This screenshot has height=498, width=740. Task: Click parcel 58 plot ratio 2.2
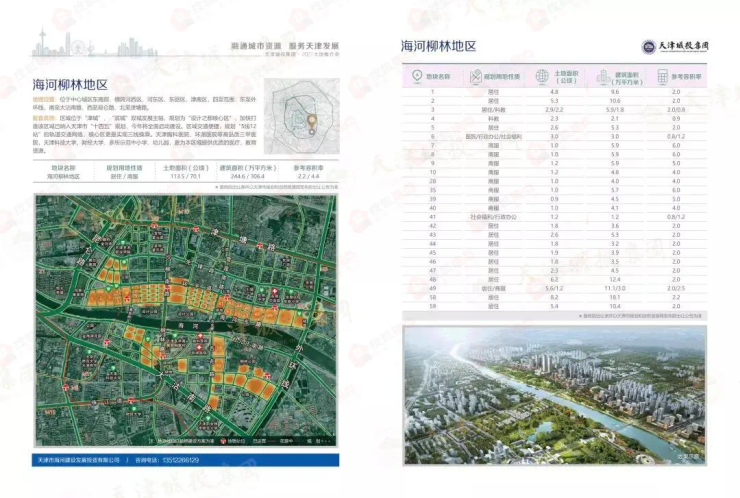point(676,297)
